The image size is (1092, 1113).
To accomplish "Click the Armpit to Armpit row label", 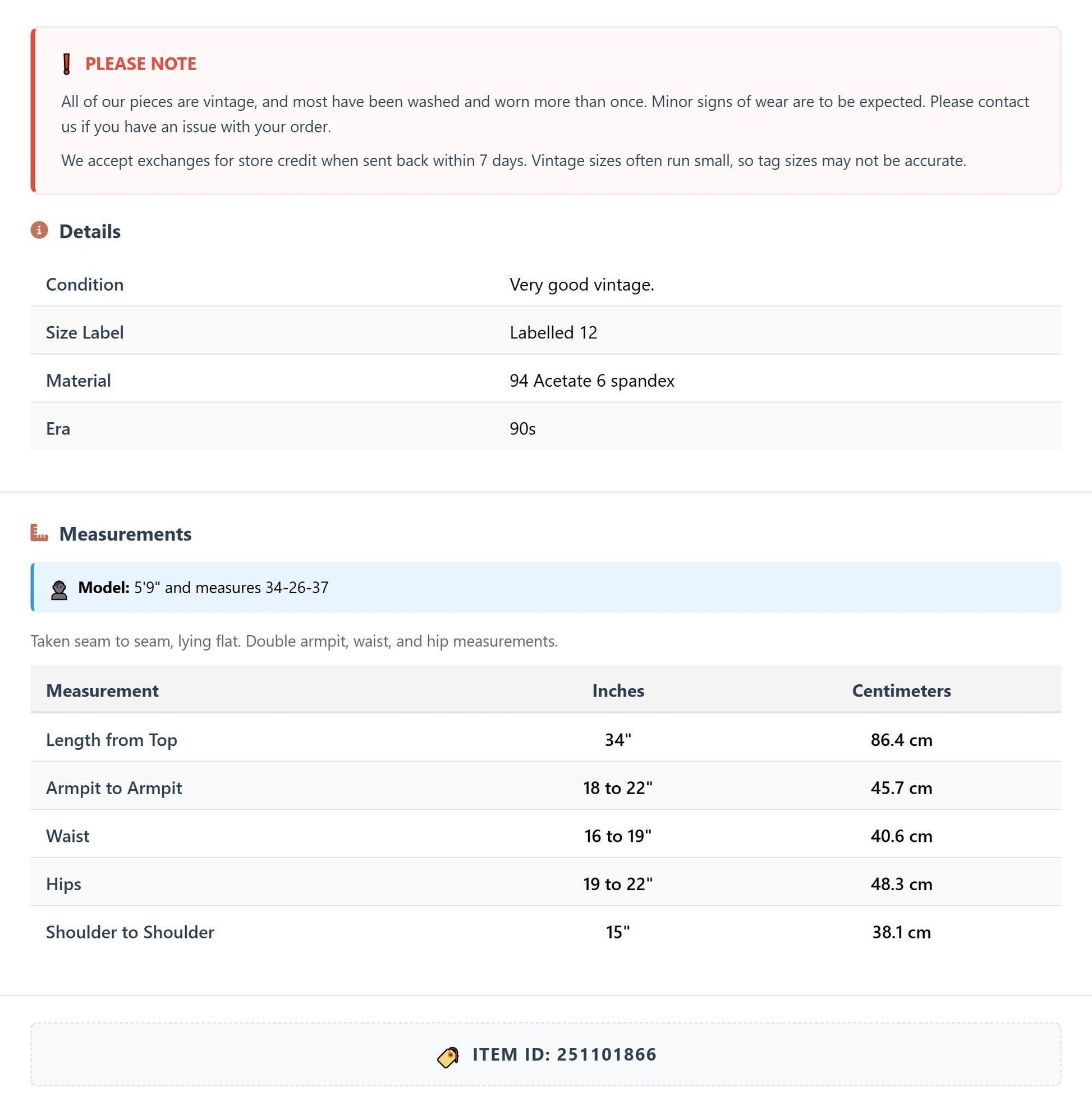I will (x=113, y=788).
